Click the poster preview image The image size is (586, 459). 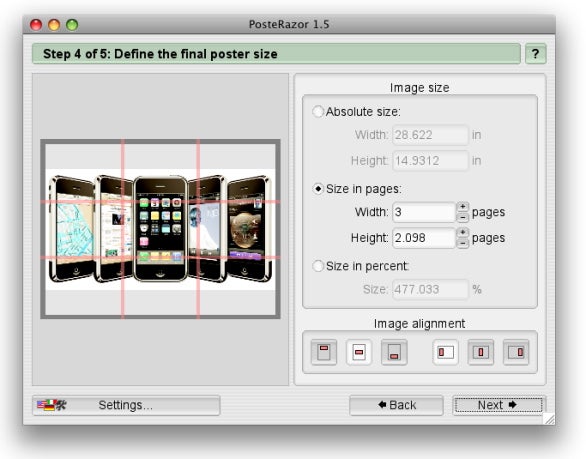[160, 229]
